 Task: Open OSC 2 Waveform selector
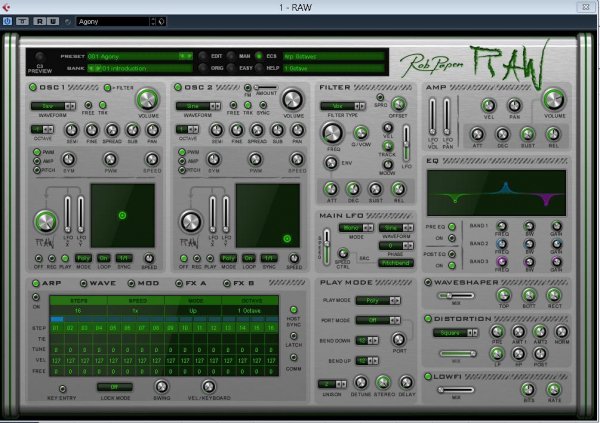coord(198,106)
